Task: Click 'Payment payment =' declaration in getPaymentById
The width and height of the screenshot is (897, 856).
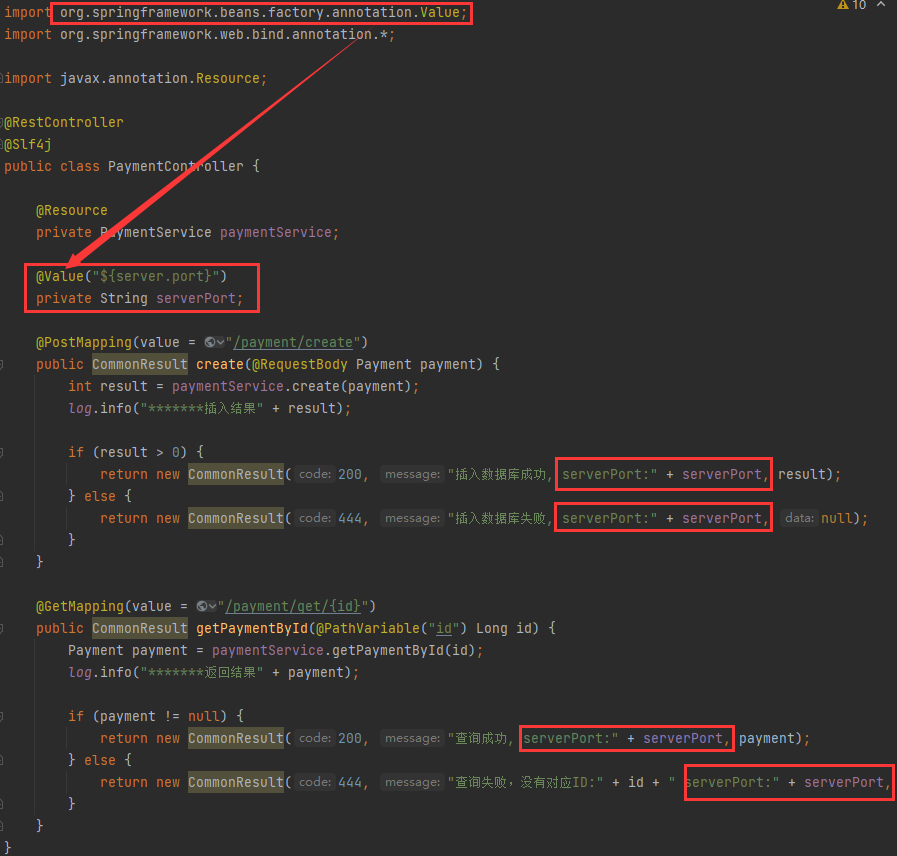Action: [x=136, y=651]
